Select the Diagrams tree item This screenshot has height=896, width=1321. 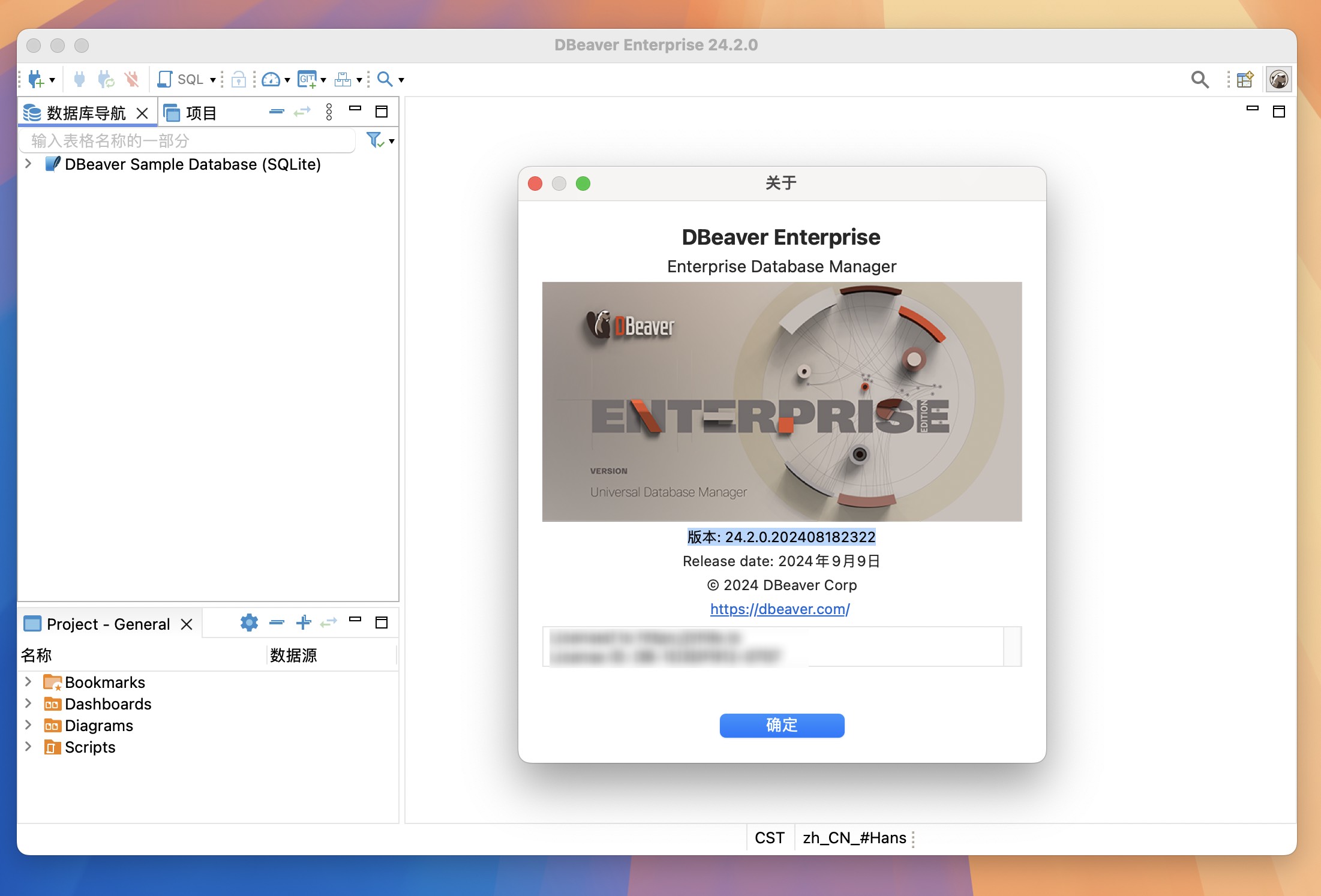point(99,726)
